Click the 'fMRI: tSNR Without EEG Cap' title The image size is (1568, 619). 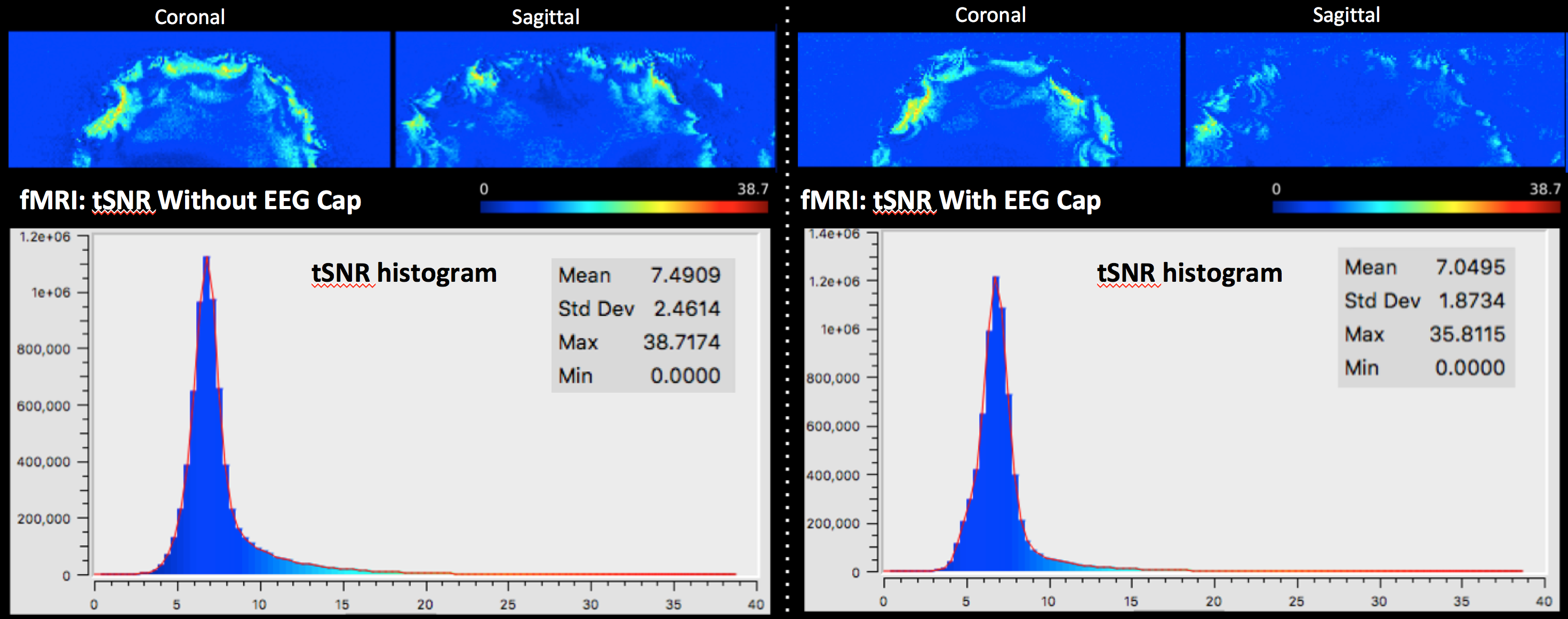(190, 201)
